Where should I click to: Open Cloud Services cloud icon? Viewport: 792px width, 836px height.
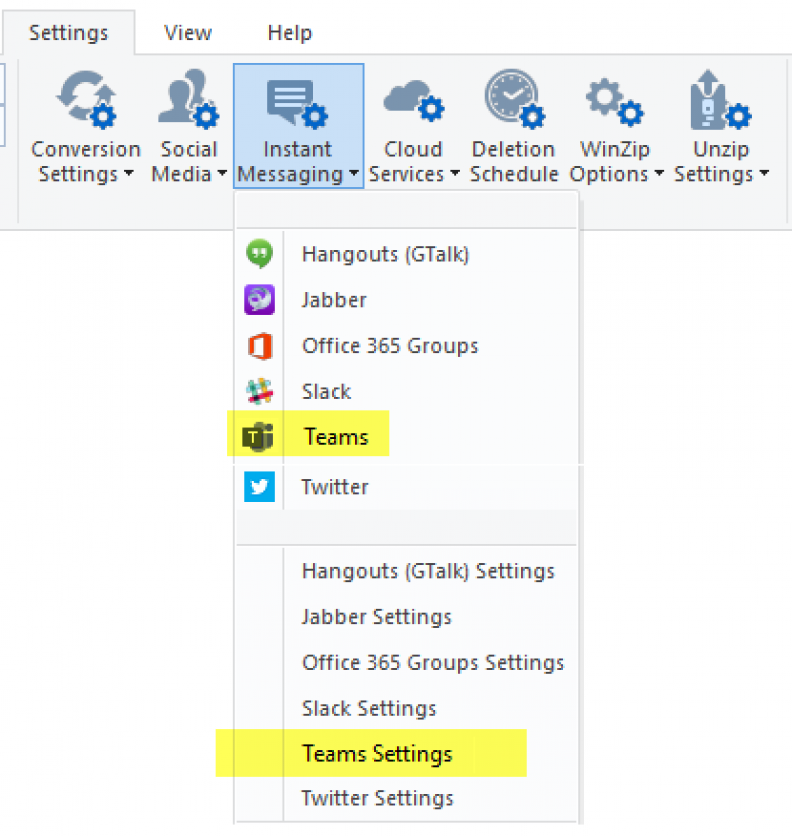coord(413,101)
